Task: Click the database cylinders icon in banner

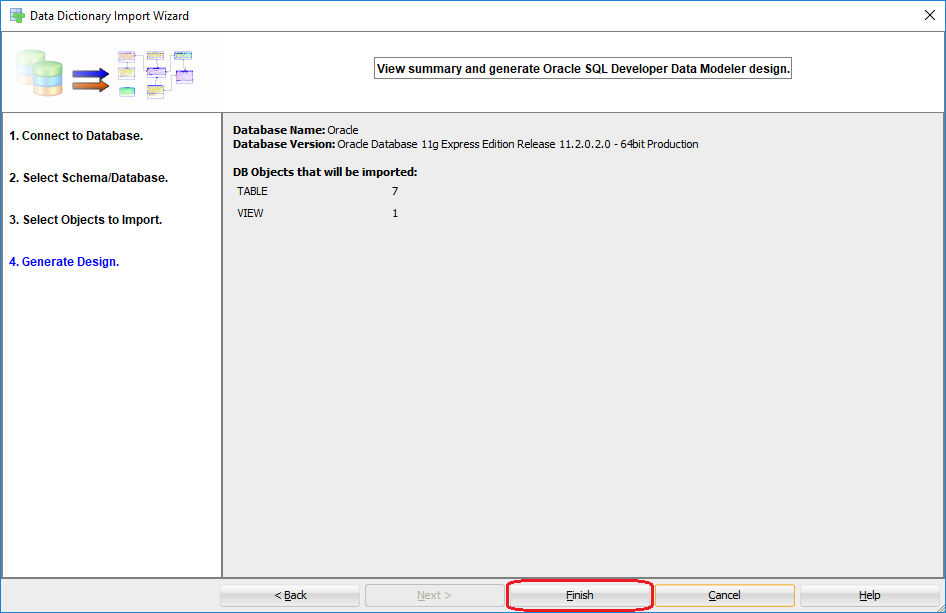Action: [40, 72]
